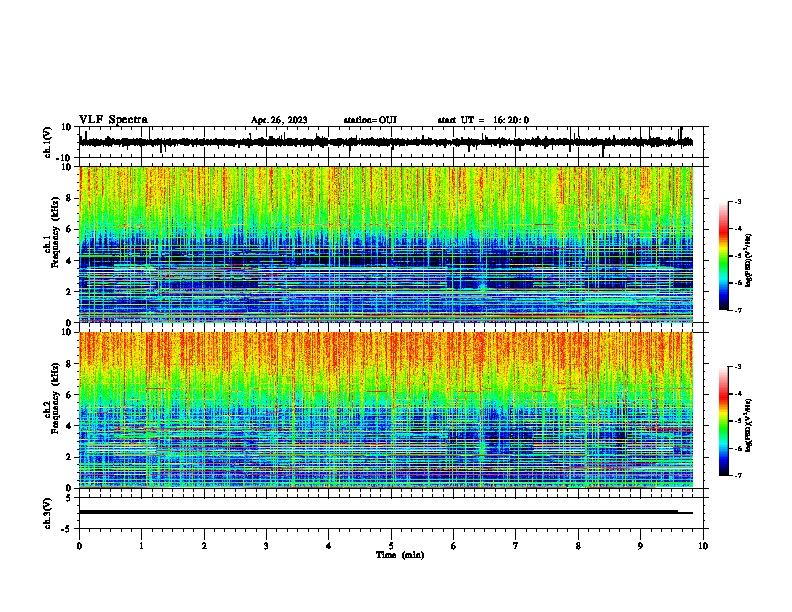Click the time axis end label "10"

[x=703, y=546]
